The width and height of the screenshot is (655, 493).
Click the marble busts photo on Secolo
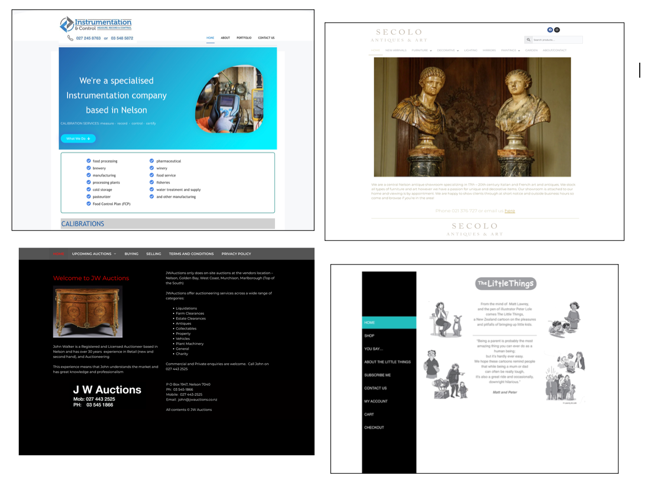pos(471,117)
